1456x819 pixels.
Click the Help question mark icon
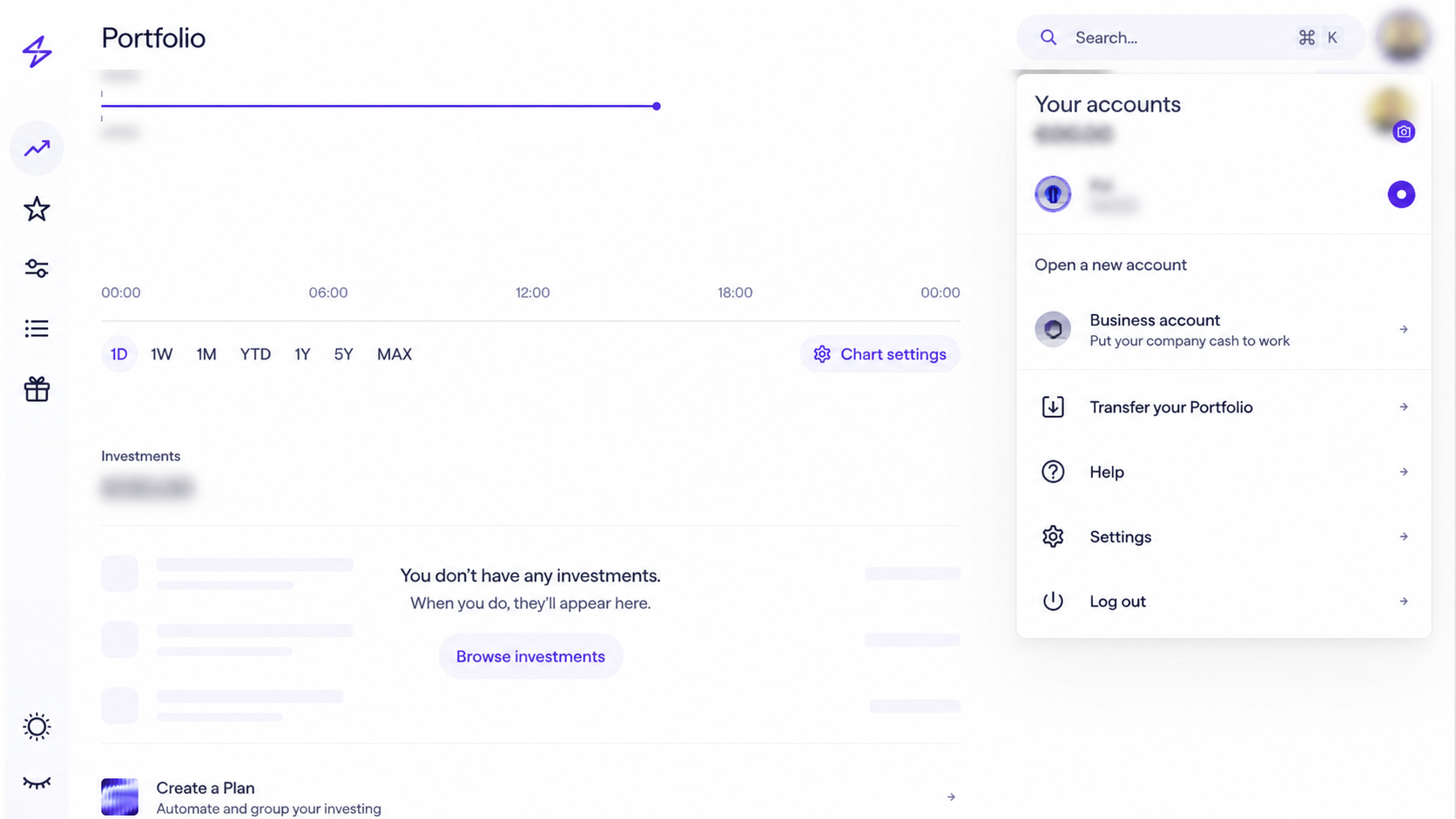1053,472
